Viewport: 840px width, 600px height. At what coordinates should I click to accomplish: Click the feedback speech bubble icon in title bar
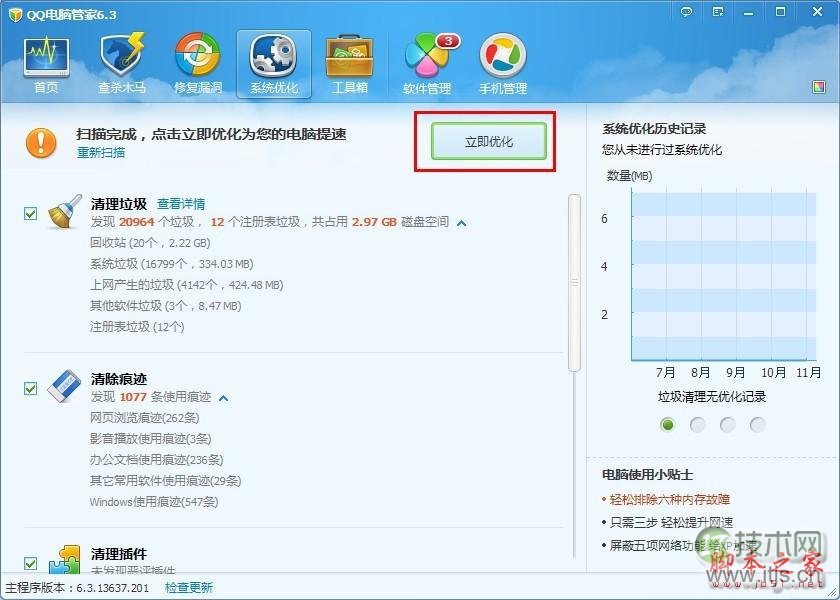tap(686, 12)
